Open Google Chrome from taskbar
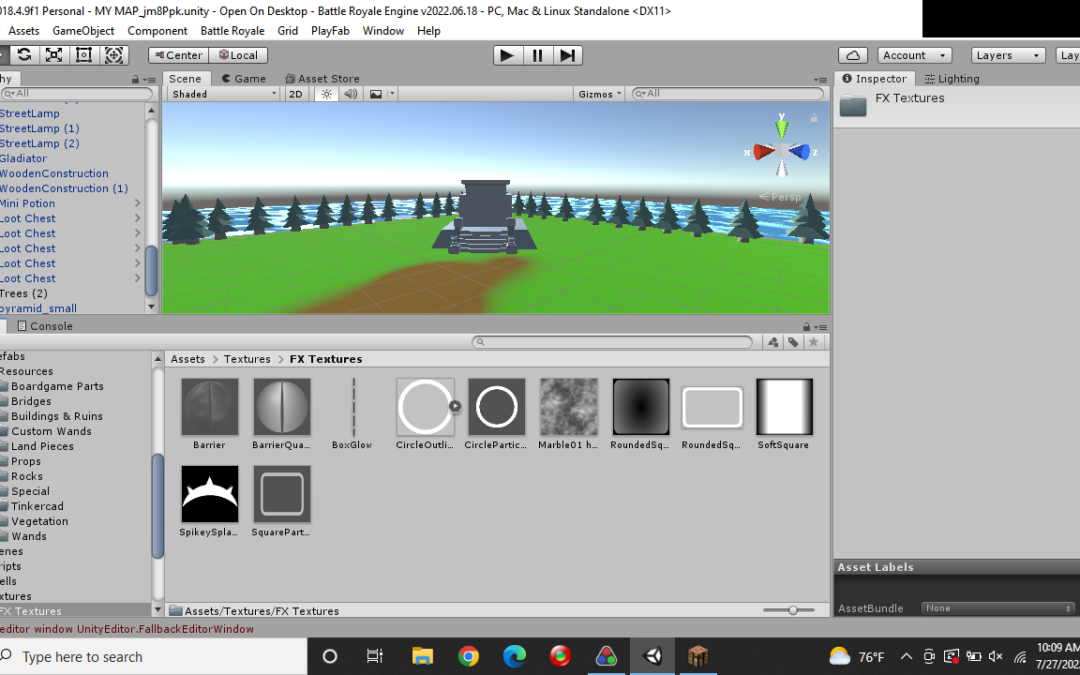This screenshot has width=1080, height=675. tap(468, 656)
